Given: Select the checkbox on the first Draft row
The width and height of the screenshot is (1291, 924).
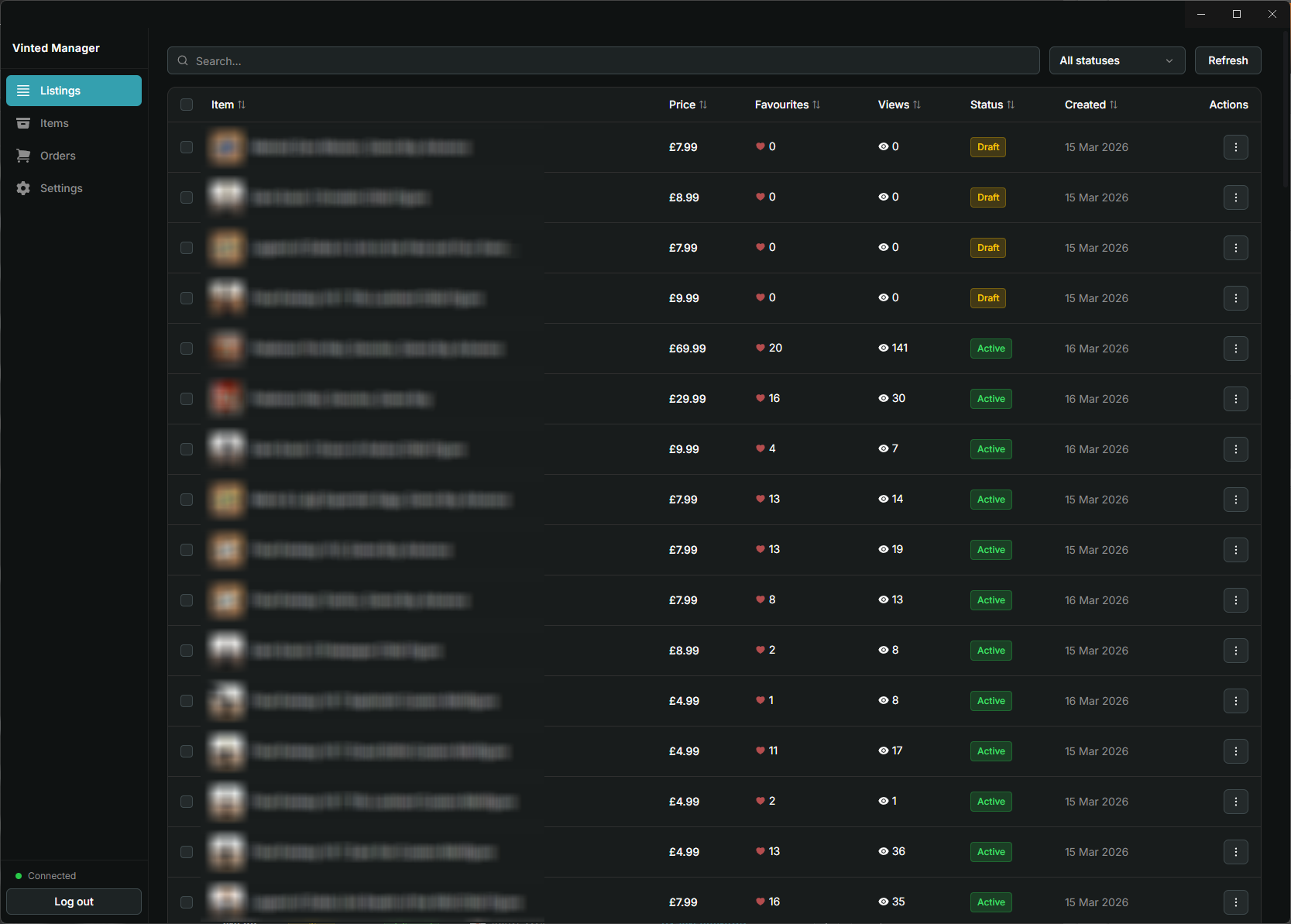Looking at the screenshot, I should 186,147.
